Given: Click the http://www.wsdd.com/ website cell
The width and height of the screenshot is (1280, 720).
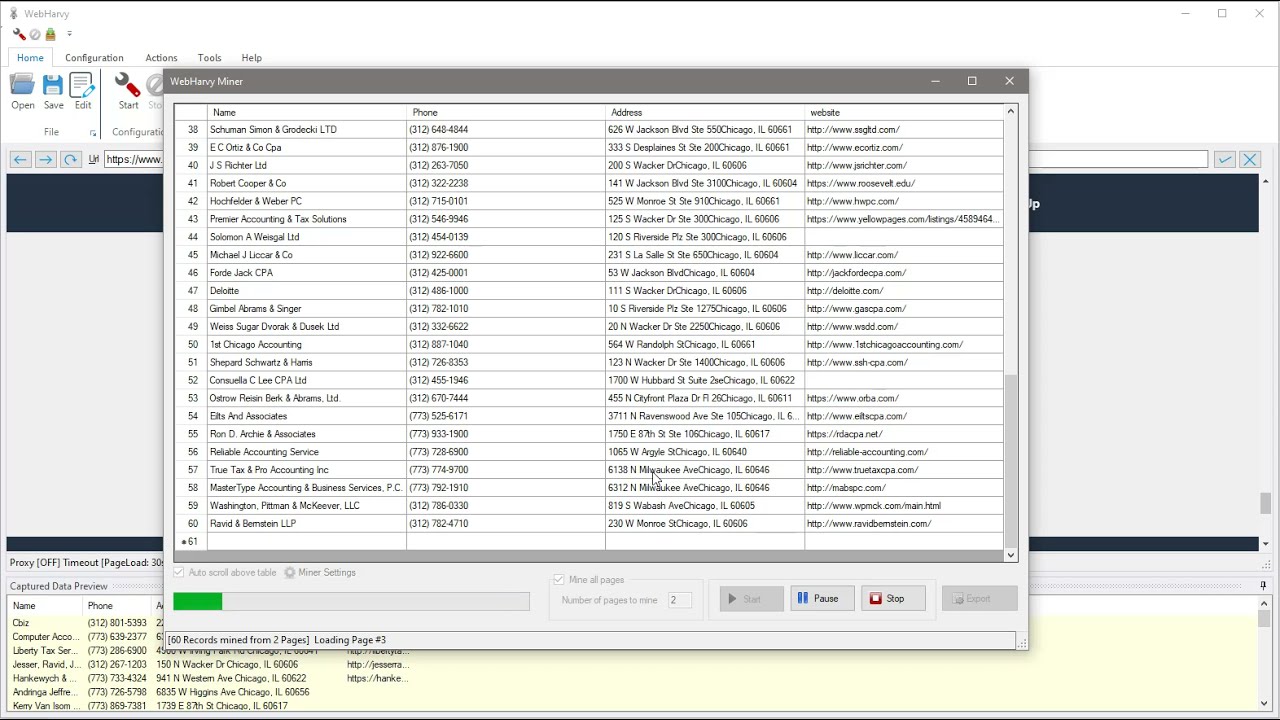Looking at the screenshot, I should click(904, 327).
